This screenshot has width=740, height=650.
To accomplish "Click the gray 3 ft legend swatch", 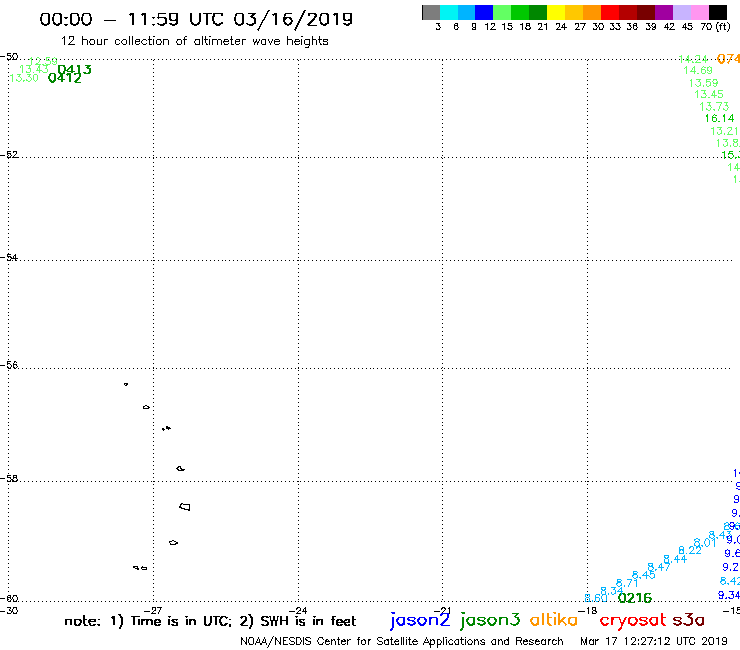I will (x=431, y=12).
